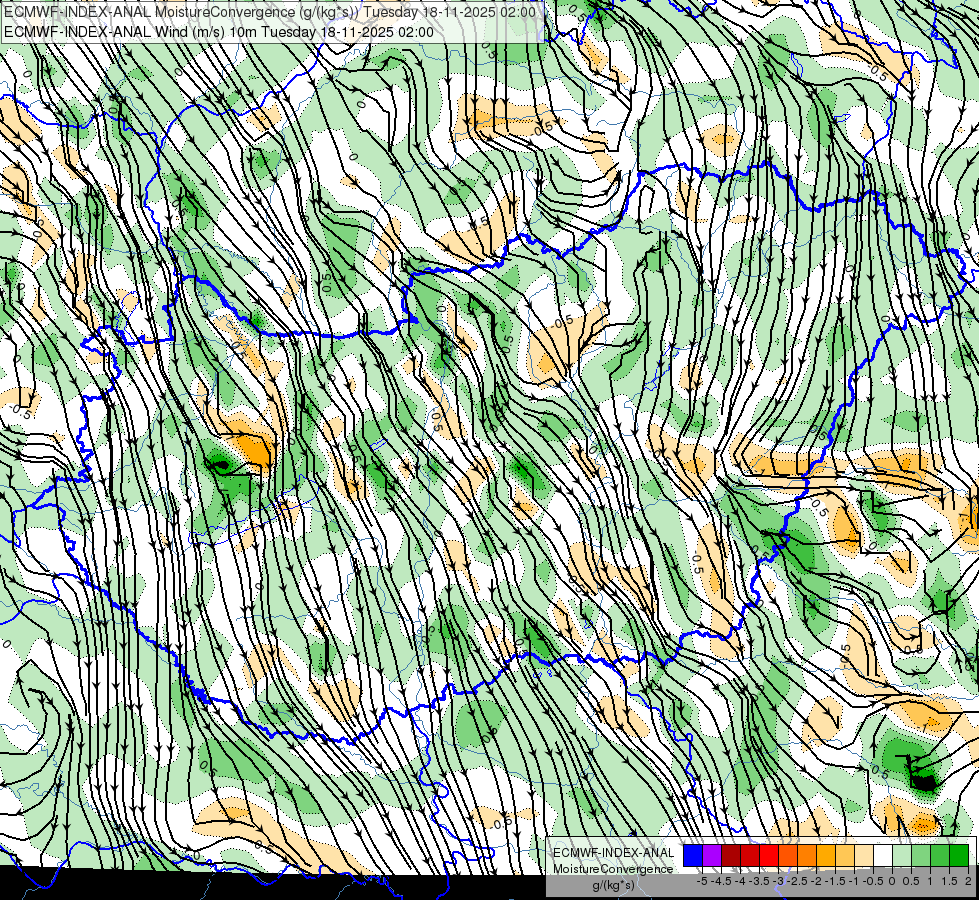Click the legend swatch between -4.5 and -4
979x900 pixels.
coord(731,856)
